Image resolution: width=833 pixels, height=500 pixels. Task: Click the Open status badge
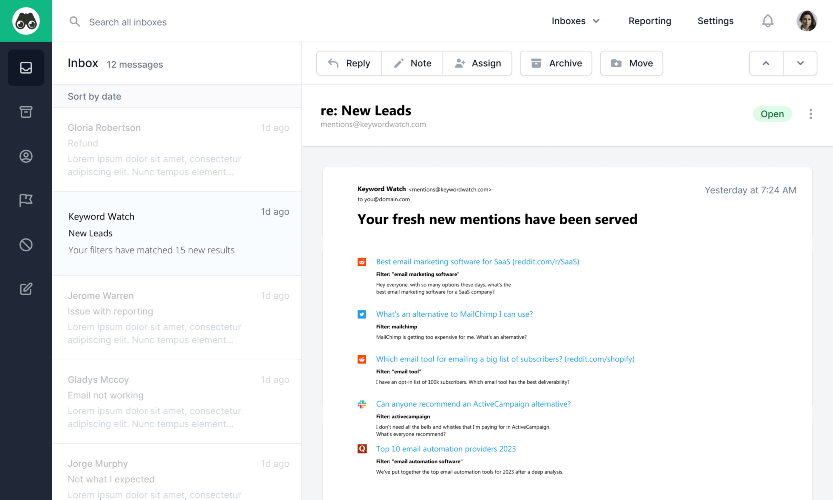772,114
